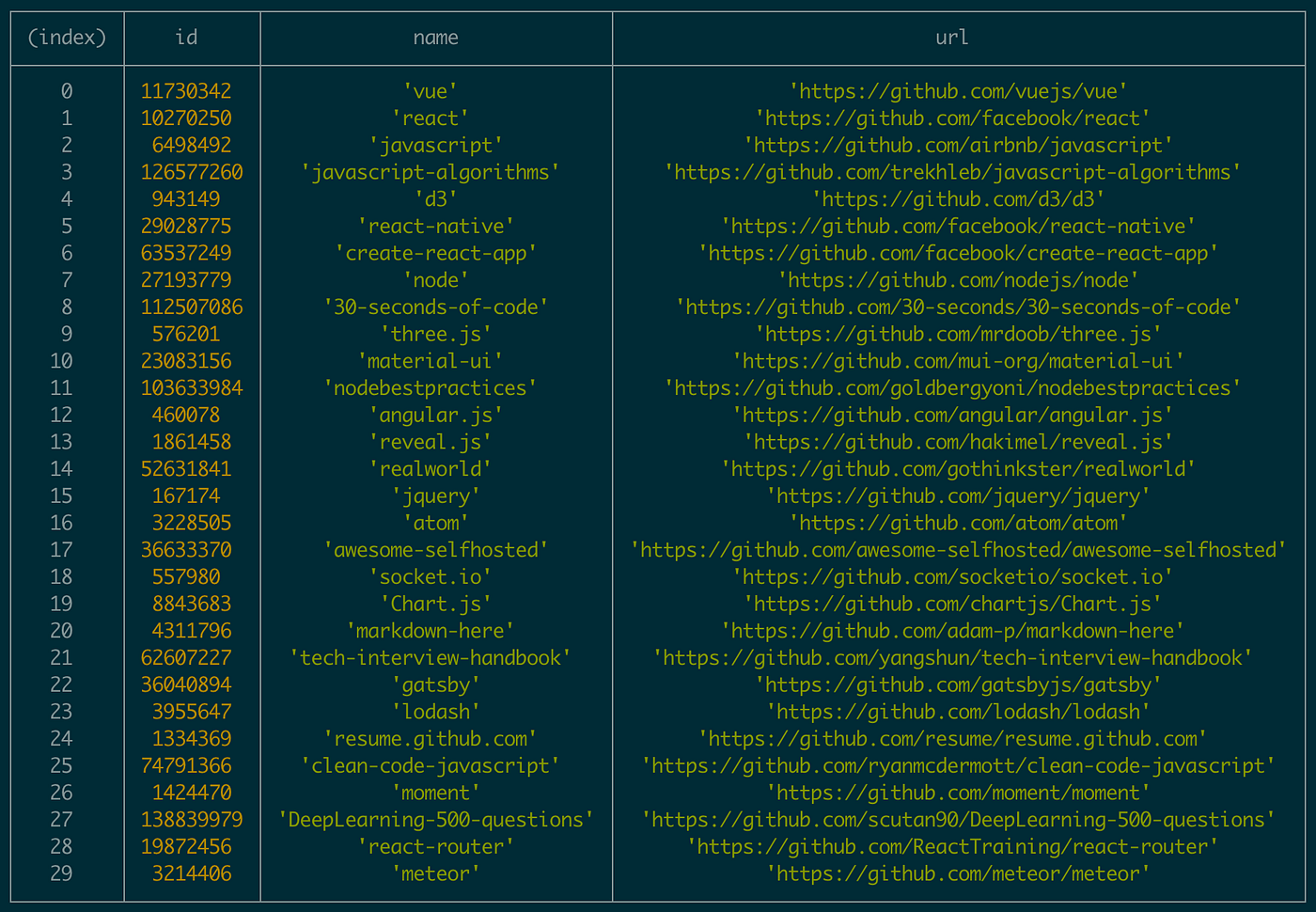Select the id value 126577260
The image size is (1316, 912).
192,172
